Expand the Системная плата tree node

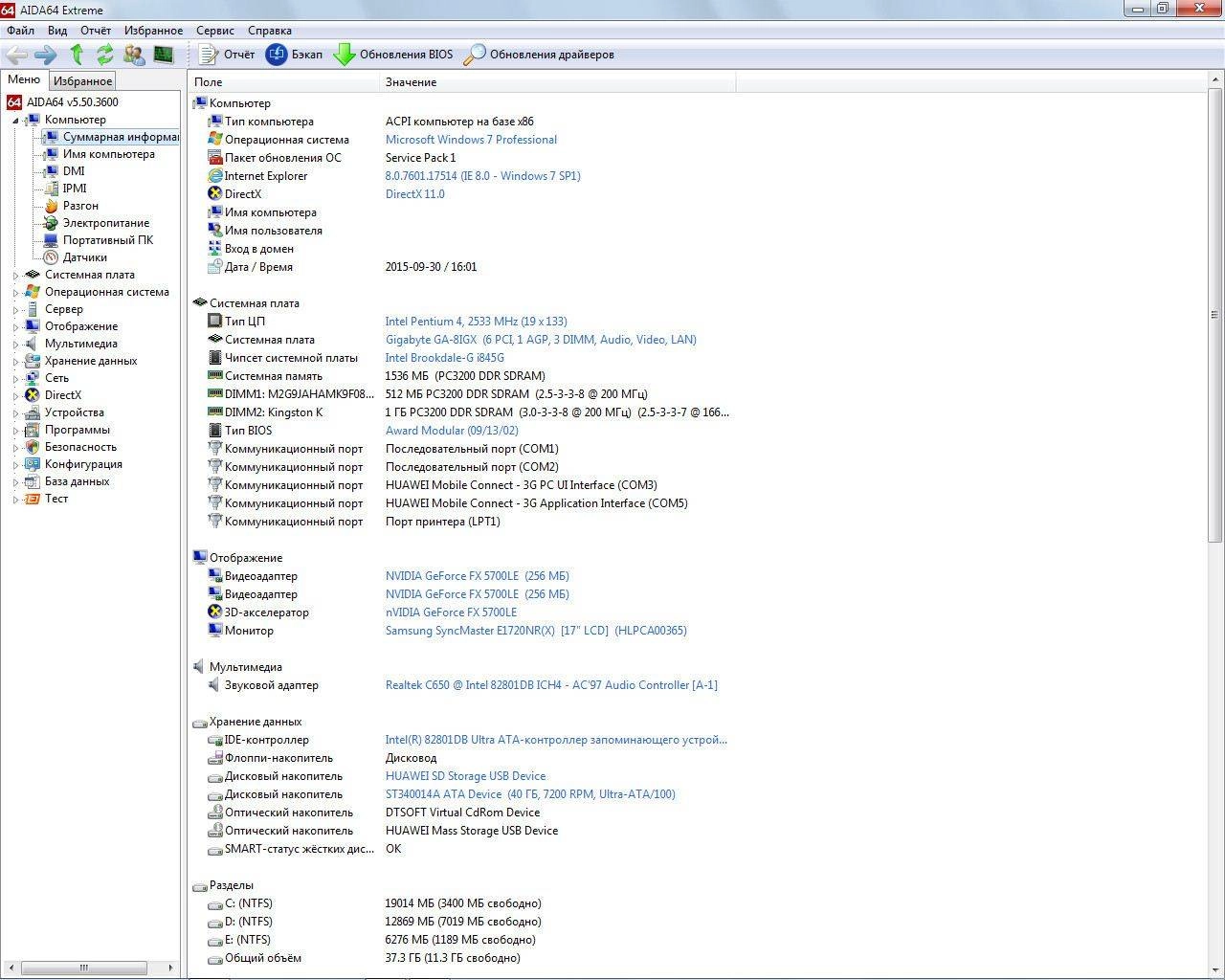coord(15,276)
